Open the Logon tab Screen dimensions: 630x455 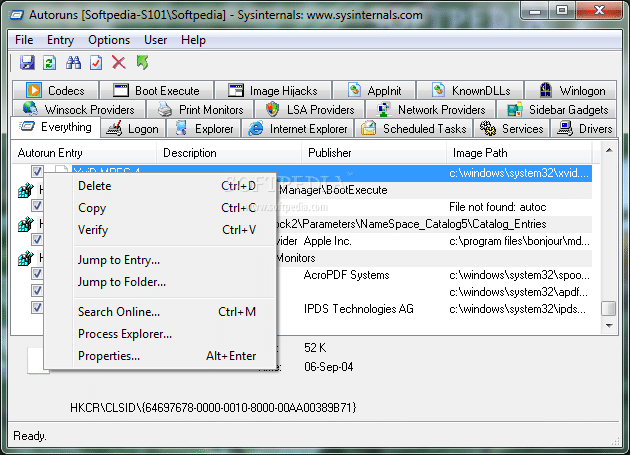pyautogui.click(x=133, y=129)
